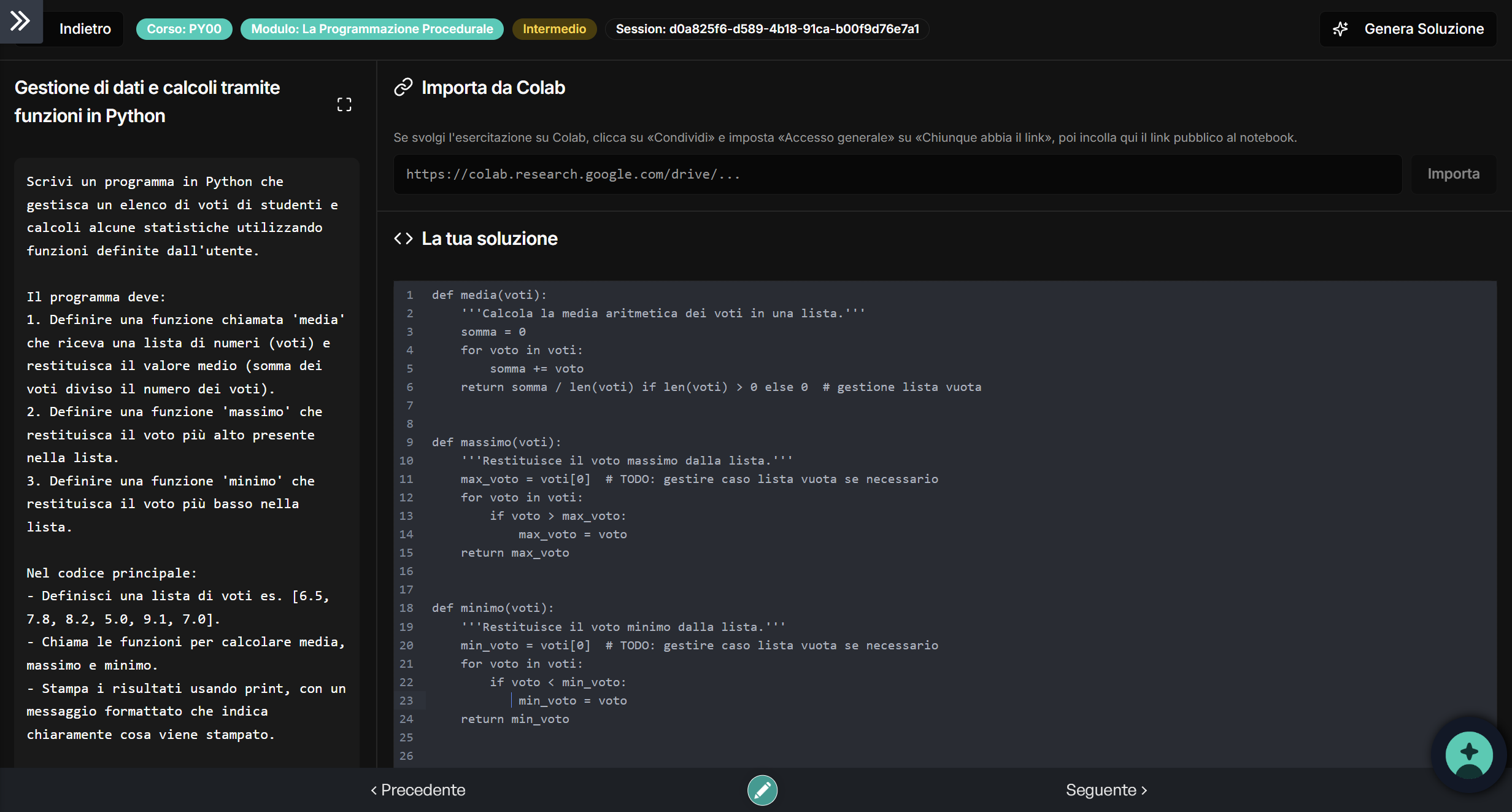This screenshot has height=812, width=1512.
Task: Click line 11 max_voto = voti[0]
Action: click(700, 479)
